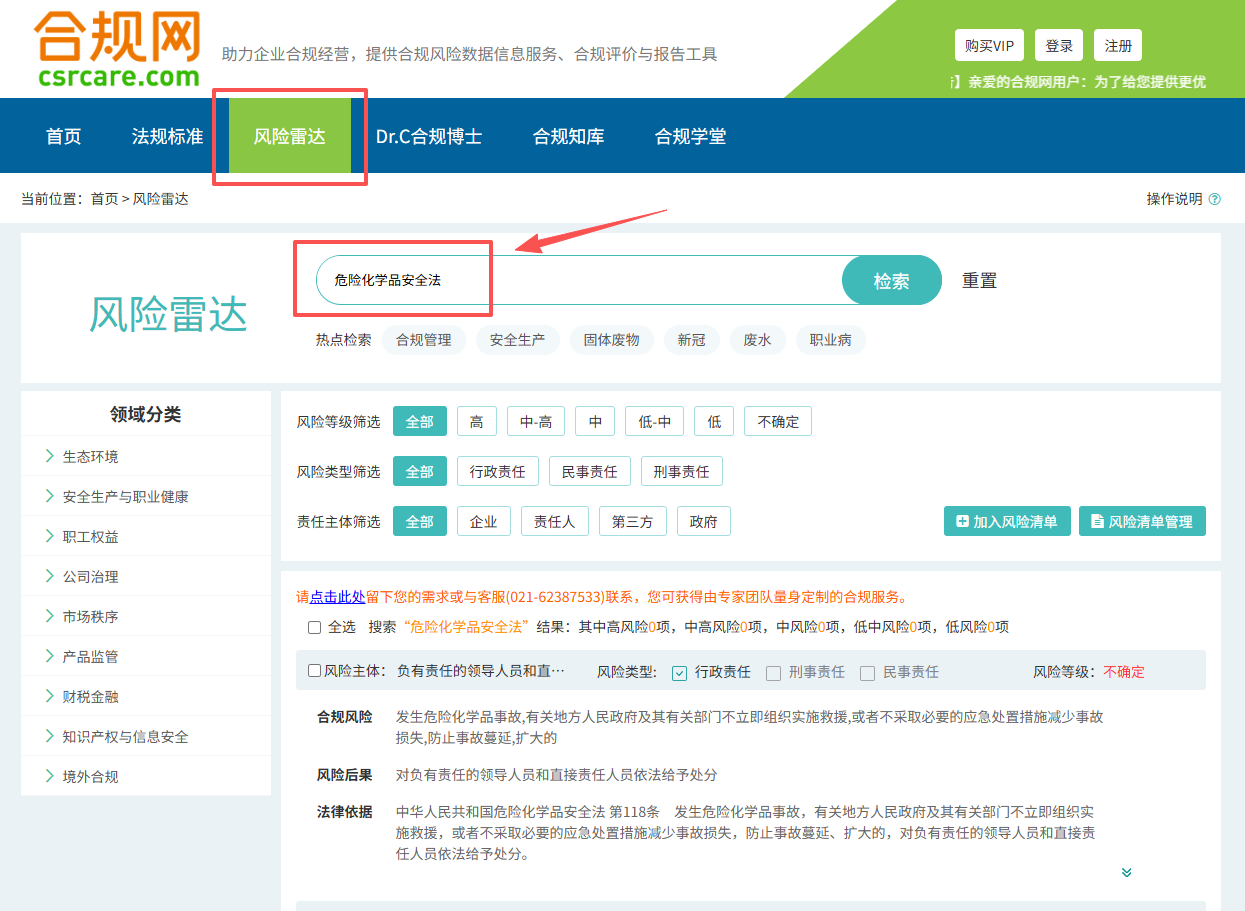Screen dimensions: 1245x911
Task: Click the search keyword input field
Action: click(x=580, y=280)
